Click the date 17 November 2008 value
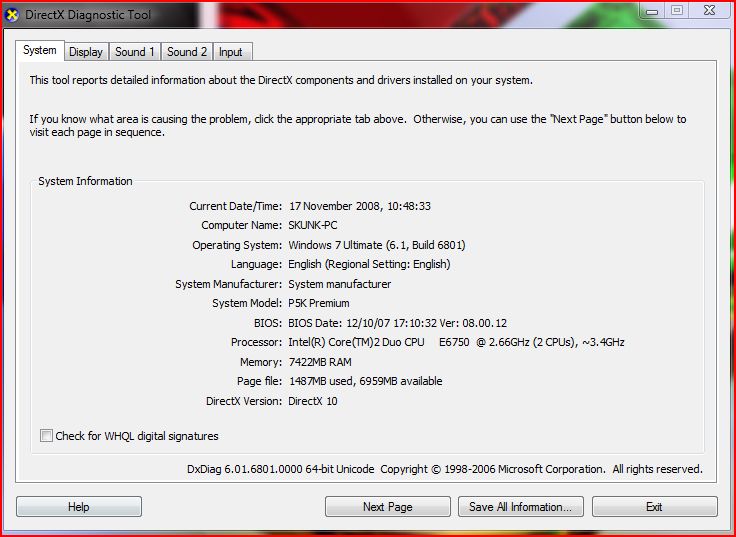Image resolution: width=736 pixels, height=537 pixels. [360, 206]
